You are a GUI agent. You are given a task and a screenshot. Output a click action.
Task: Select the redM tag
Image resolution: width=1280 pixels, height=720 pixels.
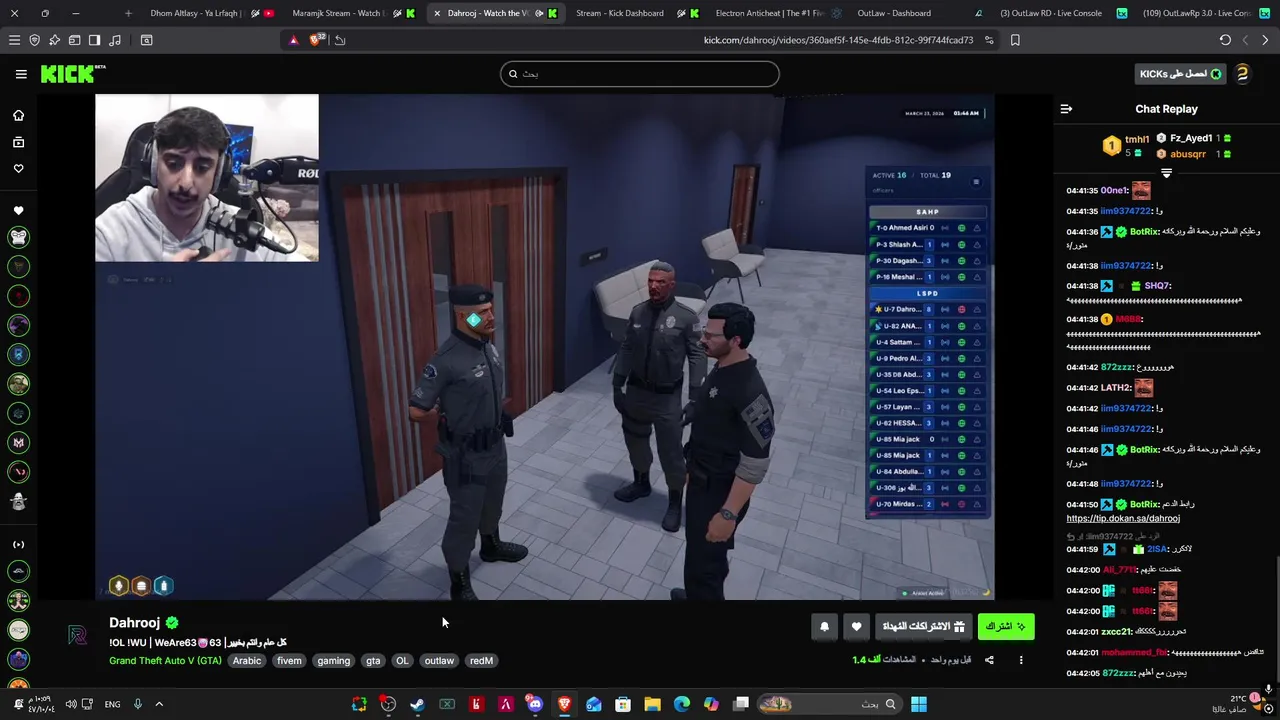point(481,661)
